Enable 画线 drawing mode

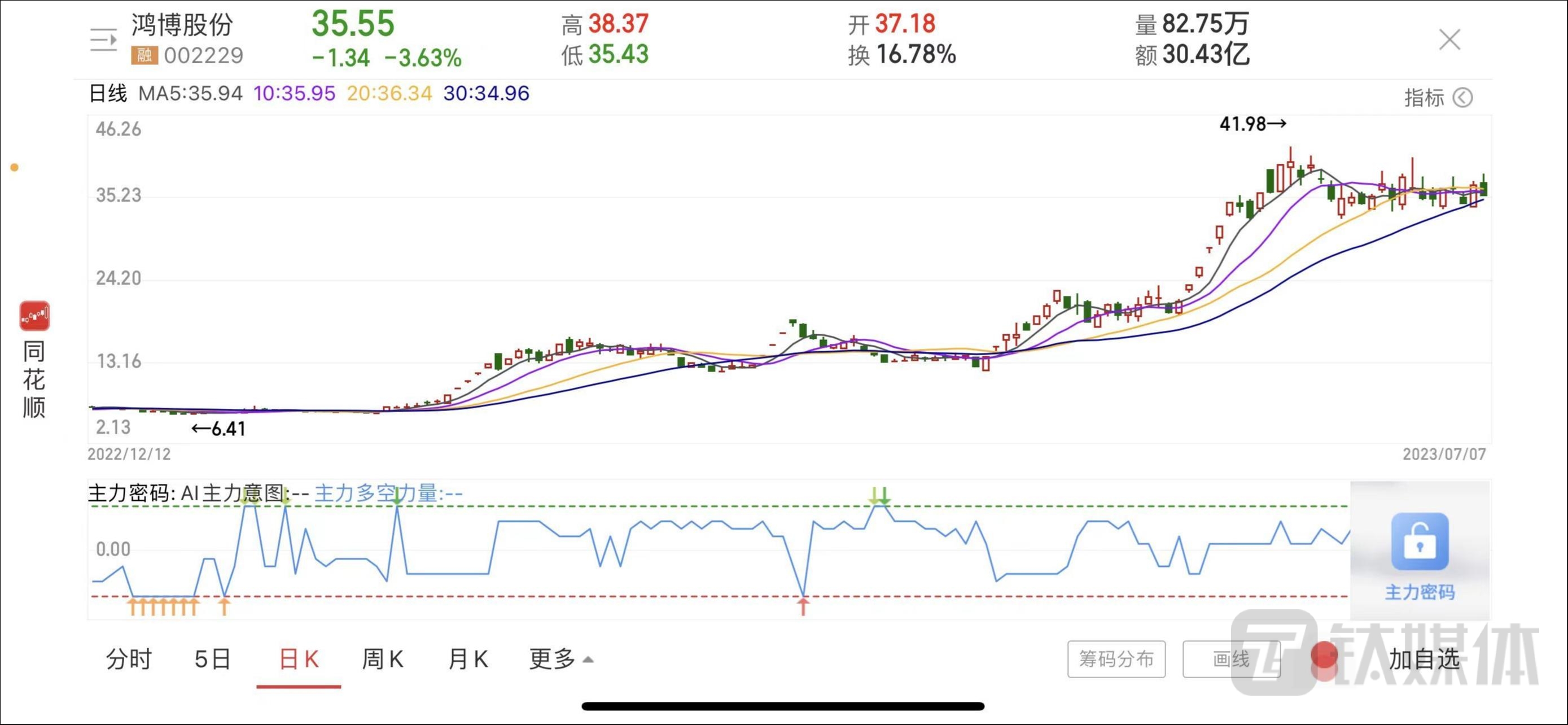click(1231, 658)
